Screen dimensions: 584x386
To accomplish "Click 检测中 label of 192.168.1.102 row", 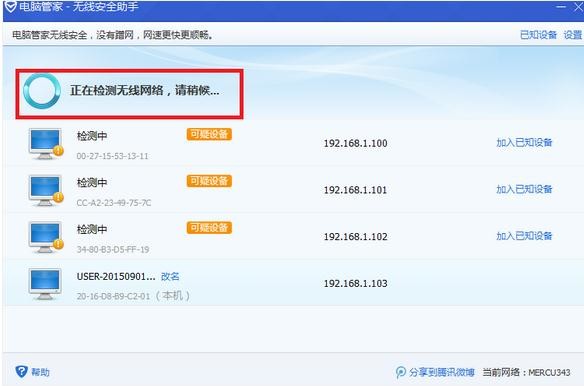I will (92, 229).
